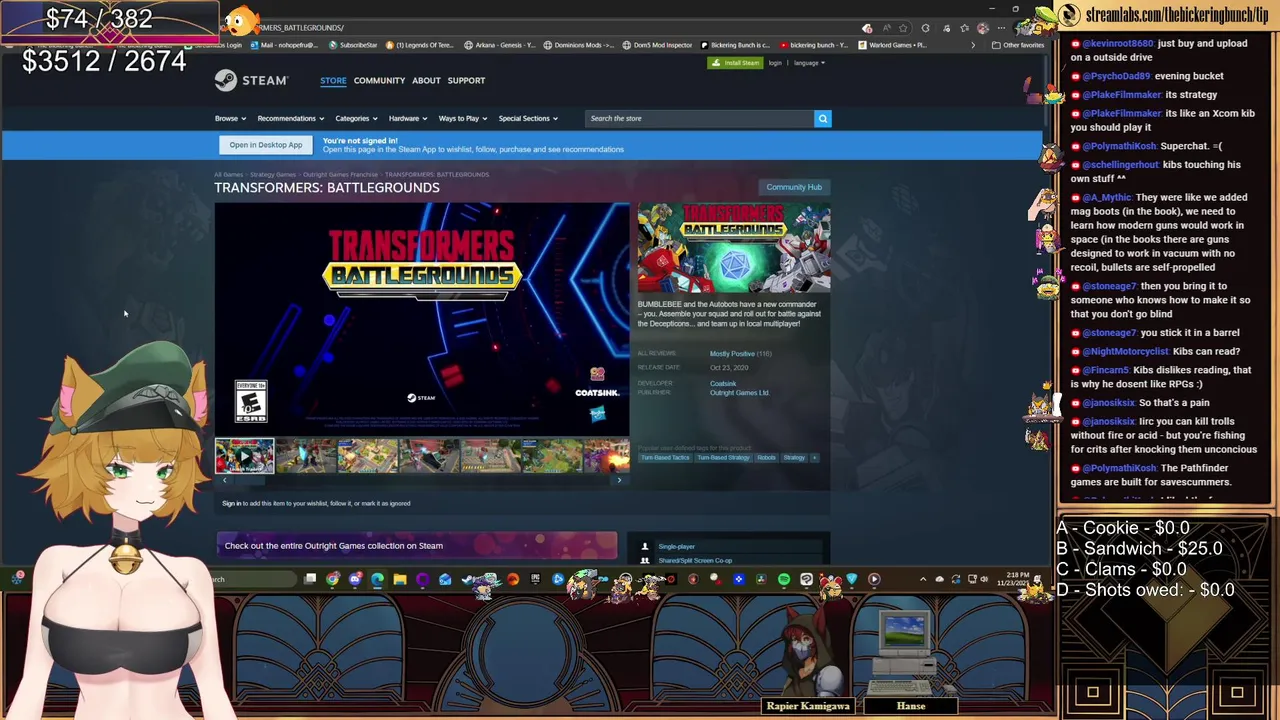Viewport: 1280px width, 720px height.
Task: Open the Dom5 Mod Inspector bookmark
Action: point(657,45)
